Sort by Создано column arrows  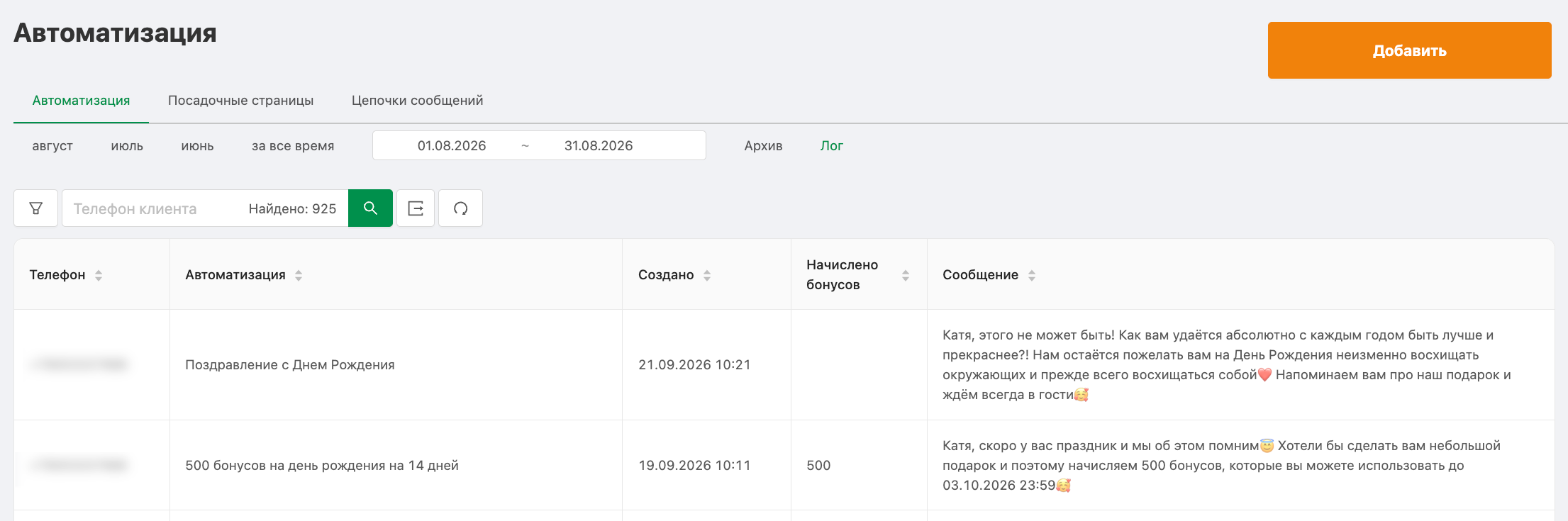coord(707,275)
